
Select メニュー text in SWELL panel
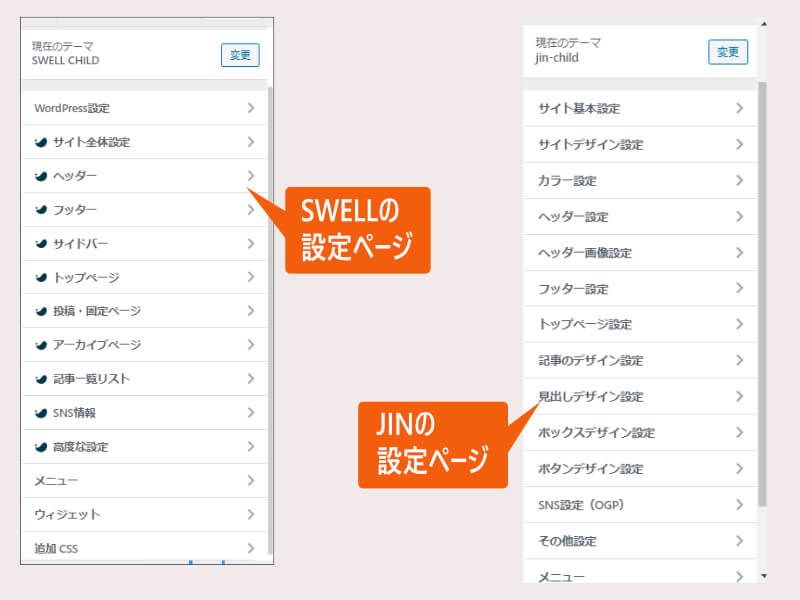56,481
